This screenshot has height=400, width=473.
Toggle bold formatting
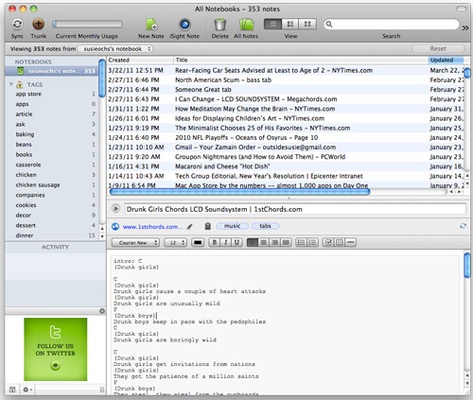[214, 243]
